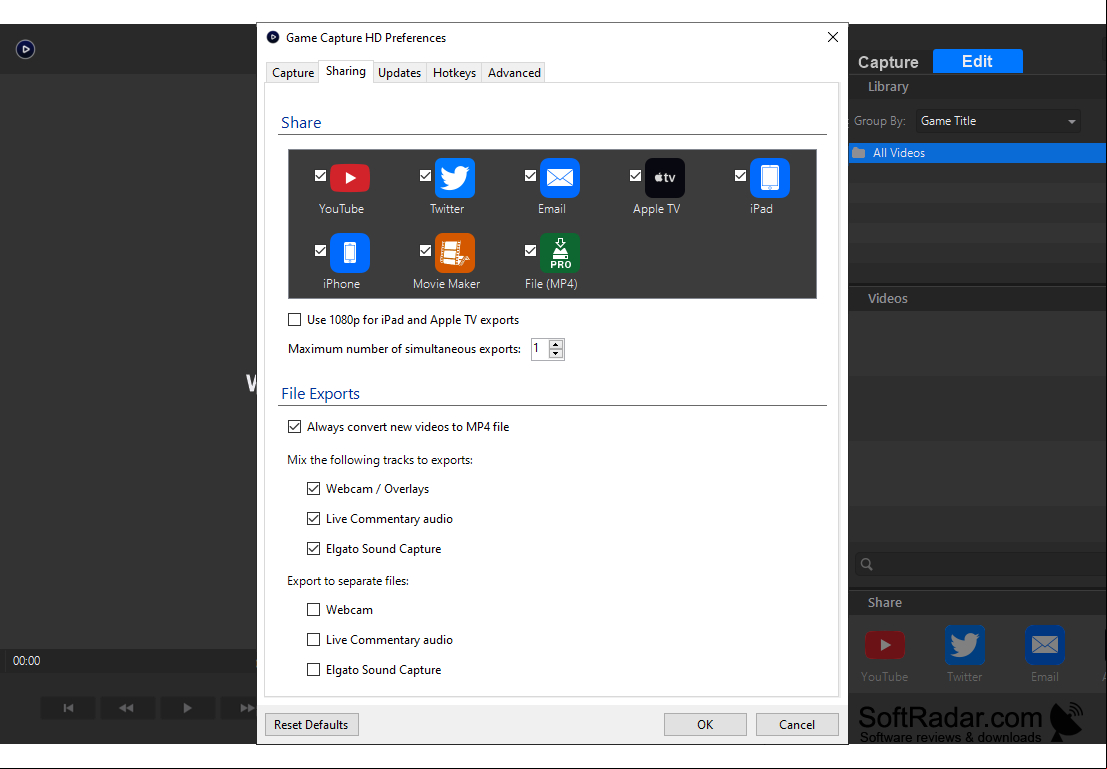The width and height of the screenshot is (1107, 769).
Task: Enable Webcam export to separate file
Action: (313, 609)
